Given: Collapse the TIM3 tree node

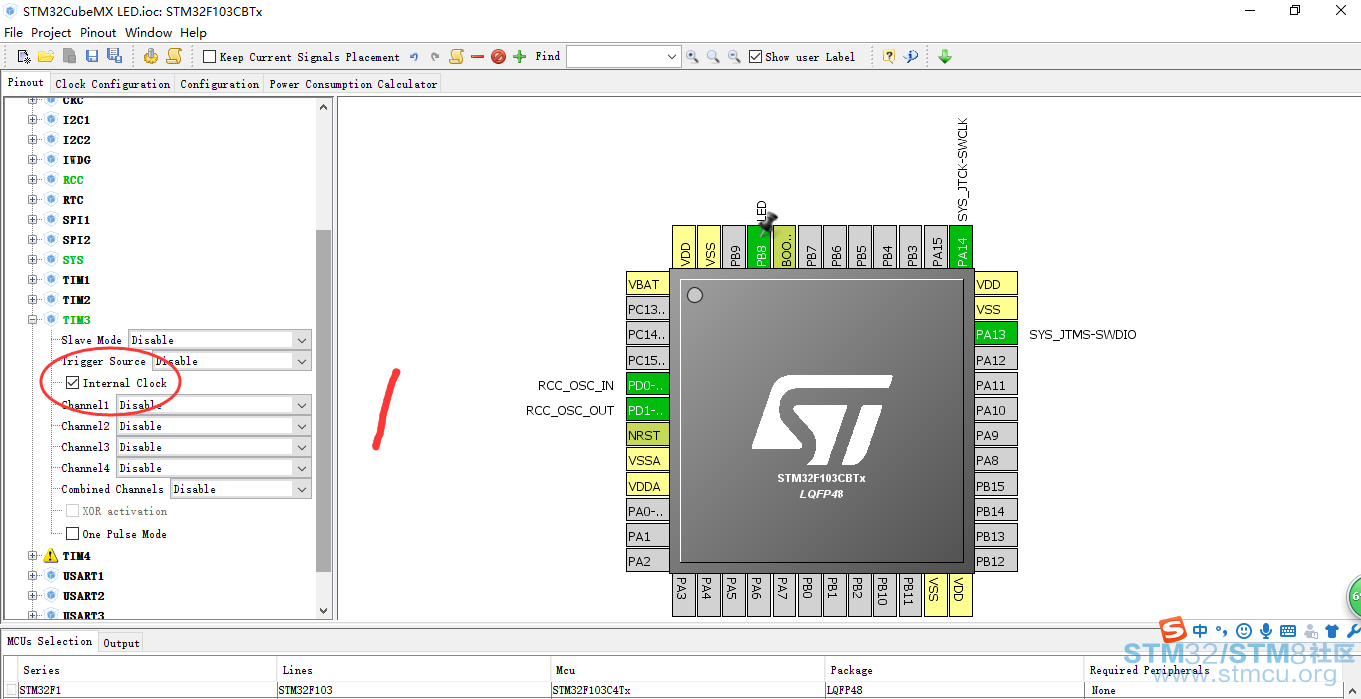Looking at the screenshot, I should click(x=32, y=320).
